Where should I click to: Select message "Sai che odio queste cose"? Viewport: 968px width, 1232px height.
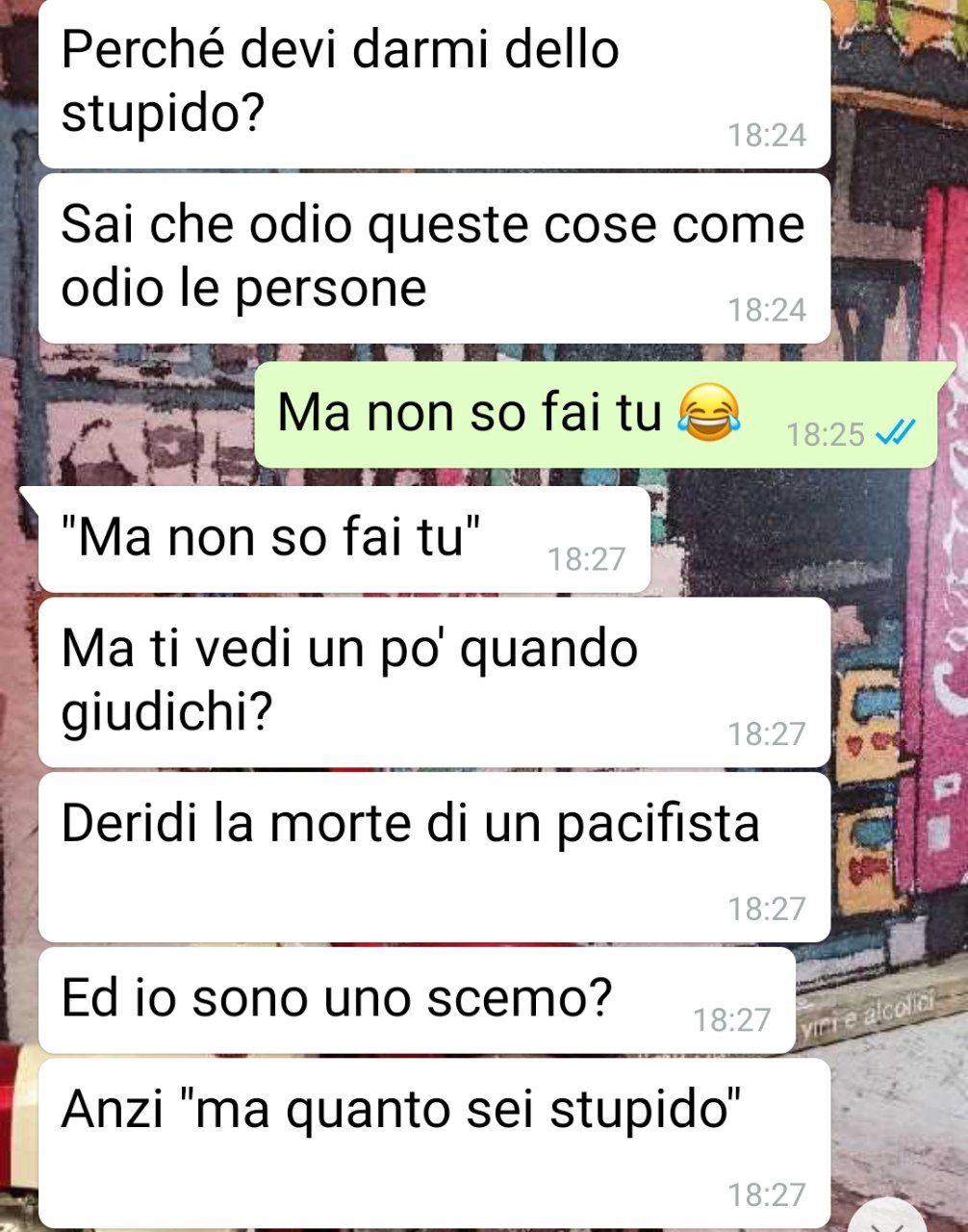pyautogui.click(x=434, y=259)
